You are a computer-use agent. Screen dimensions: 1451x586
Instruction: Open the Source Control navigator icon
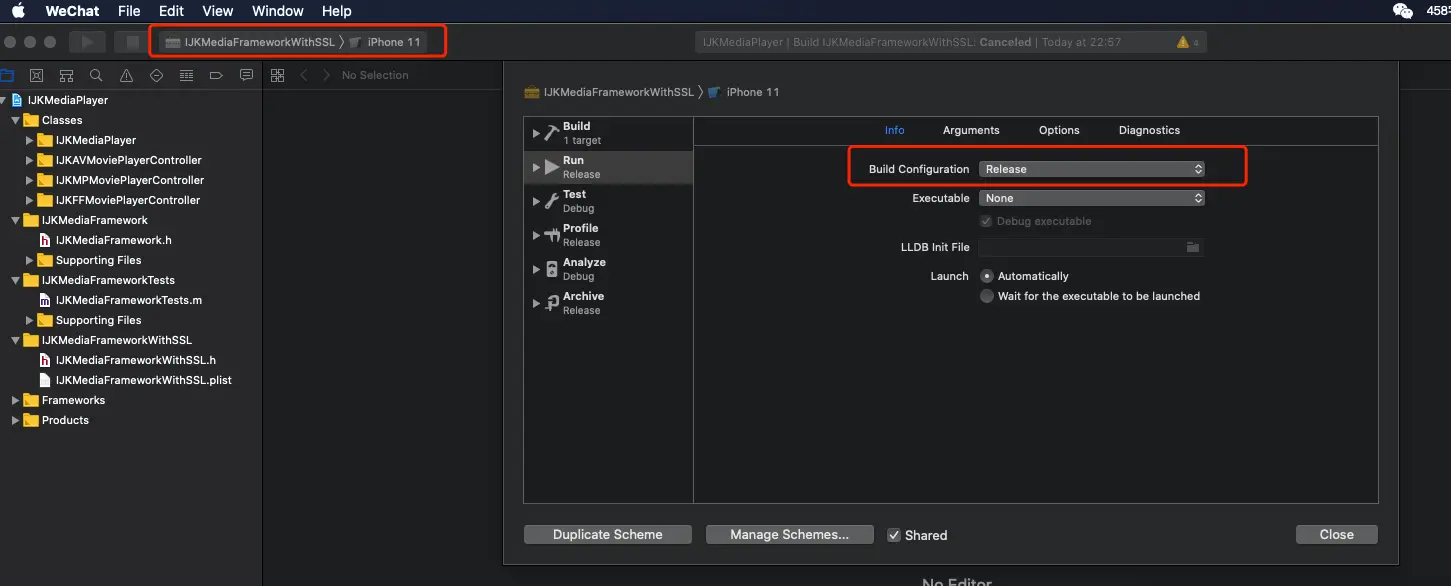[37, 75]
